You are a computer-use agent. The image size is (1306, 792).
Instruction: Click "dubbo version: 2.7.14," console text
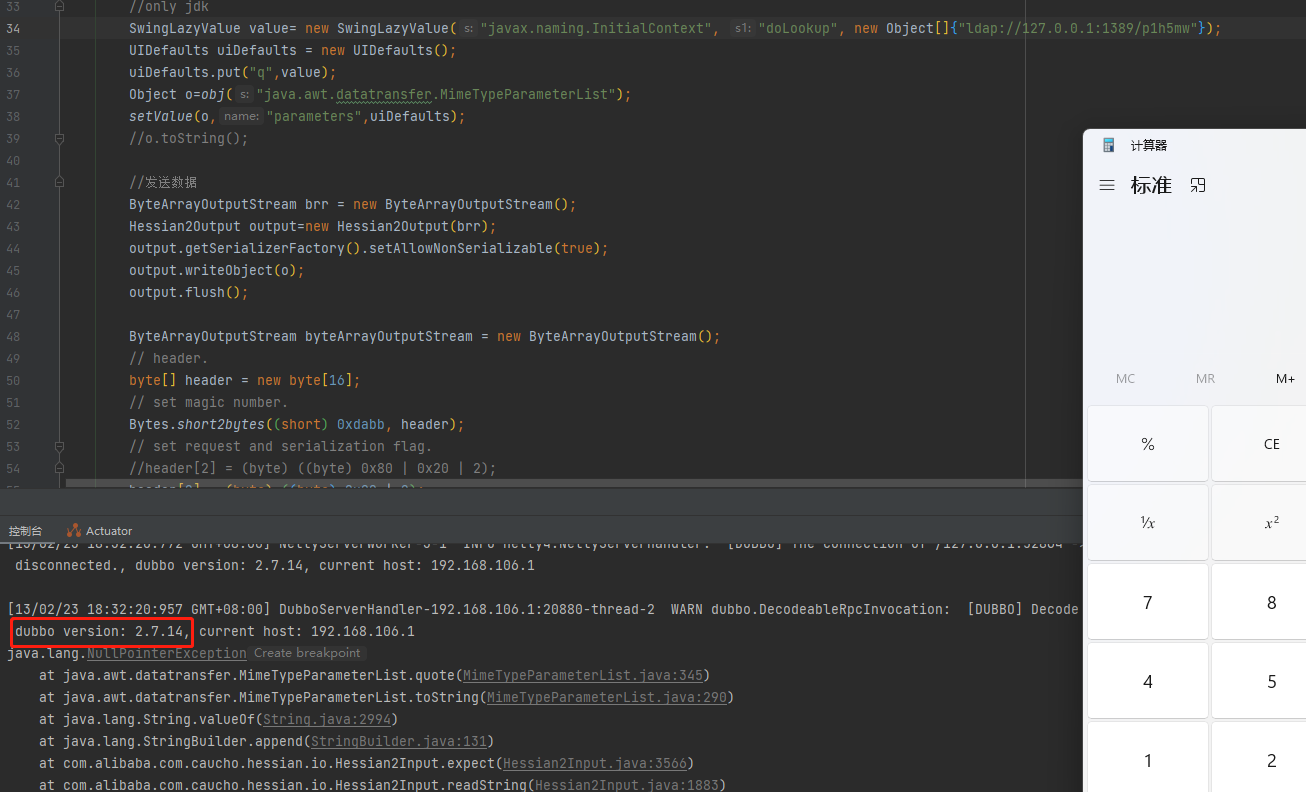pos(103,631)
